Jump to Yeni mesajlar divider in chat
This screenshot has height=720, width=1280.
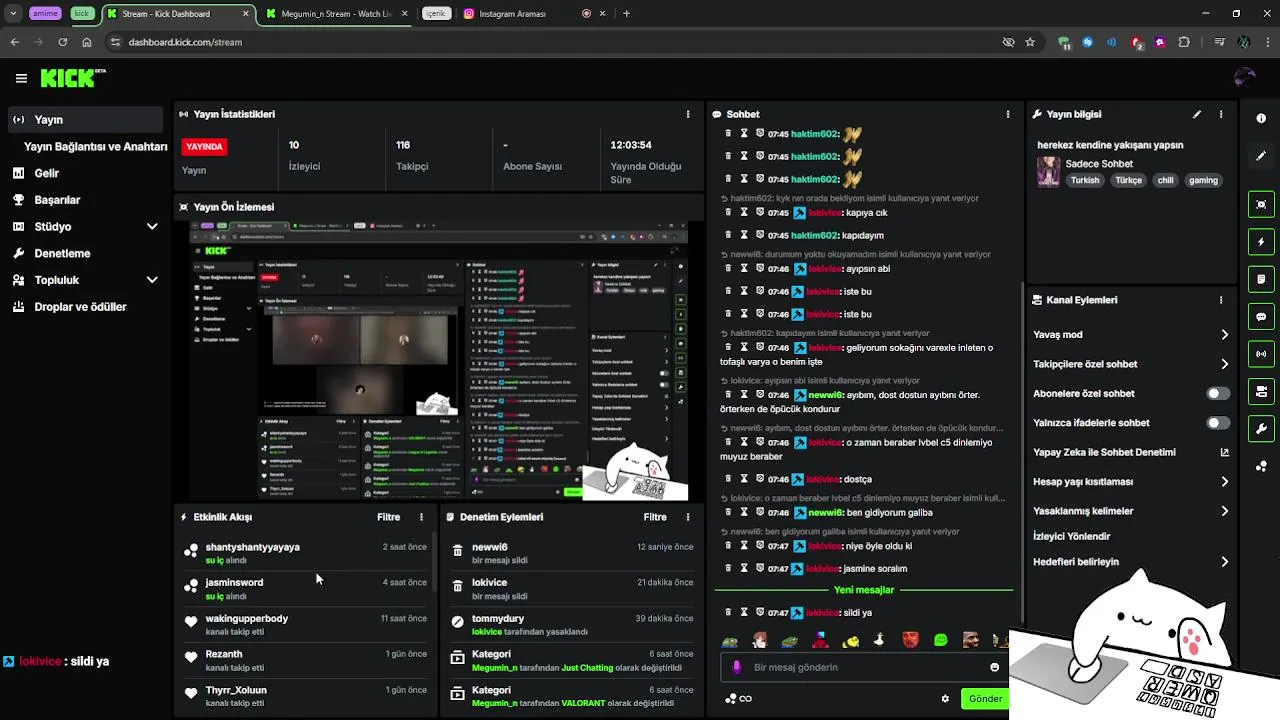click(864, 590)
